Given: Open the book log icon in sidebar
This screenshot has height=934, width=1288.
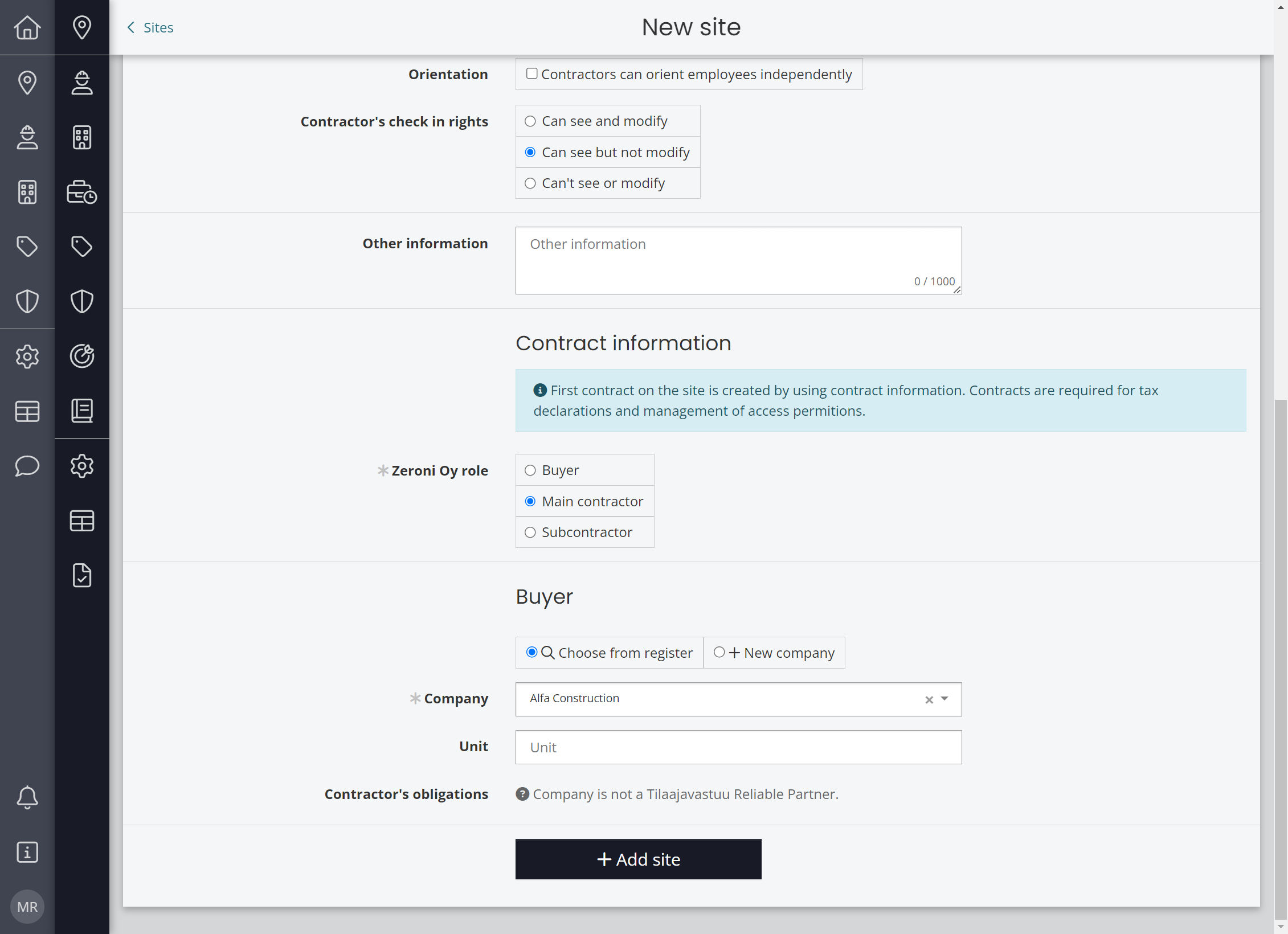Looking at the screenshot, I should [x=82, y=411].
